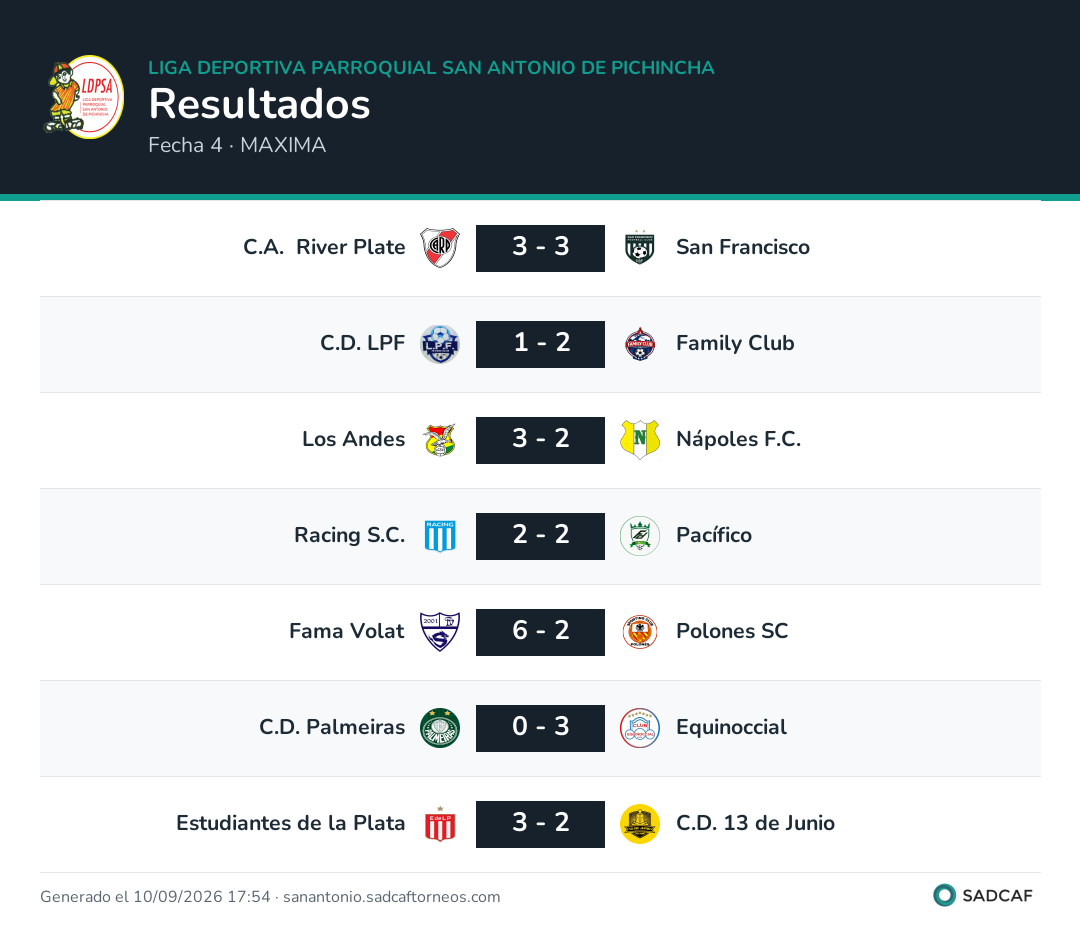Click the Polones SC orange badge

(640, 632)
